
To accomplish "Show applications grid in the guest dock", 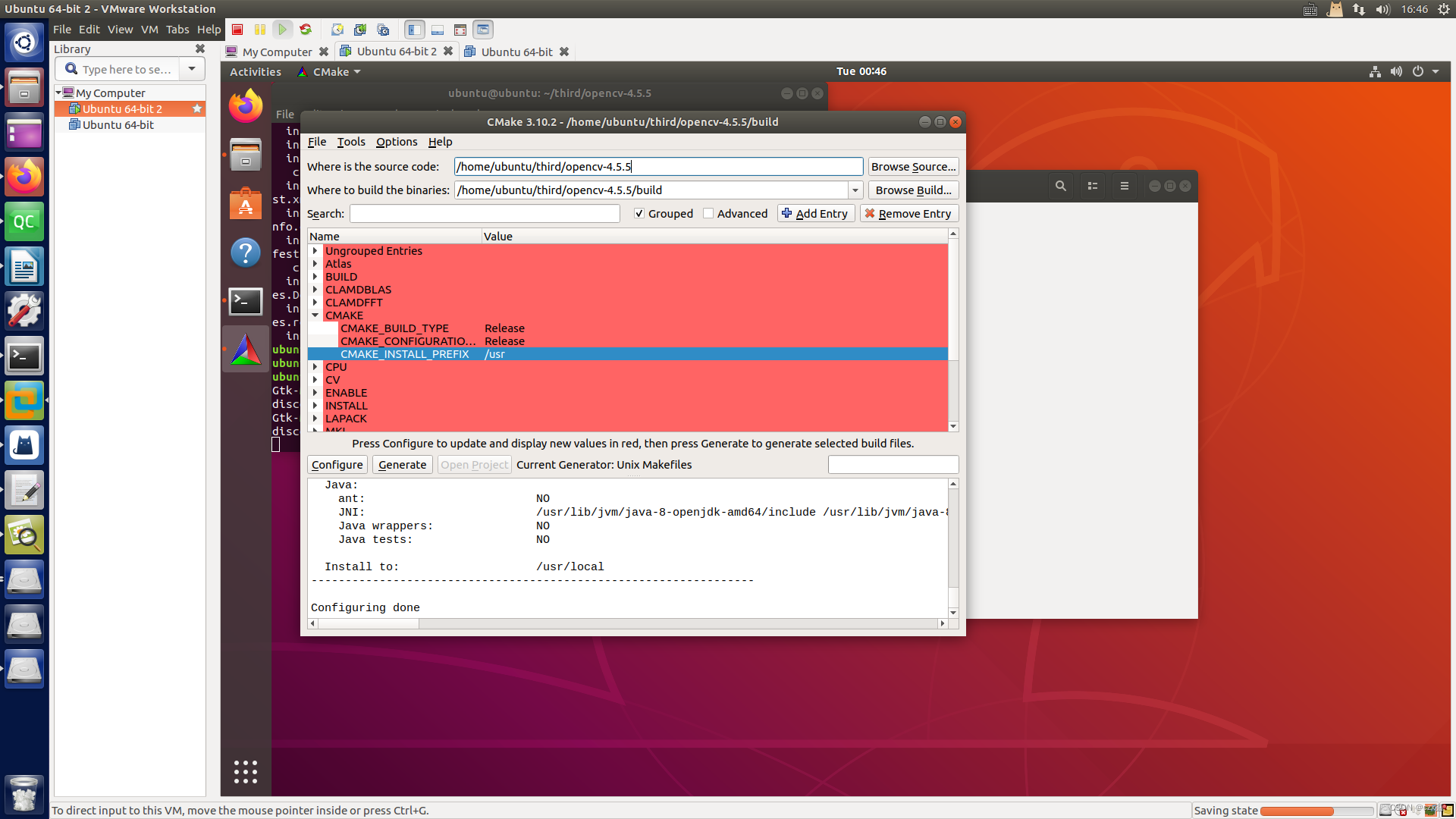I will click(246, 771).
